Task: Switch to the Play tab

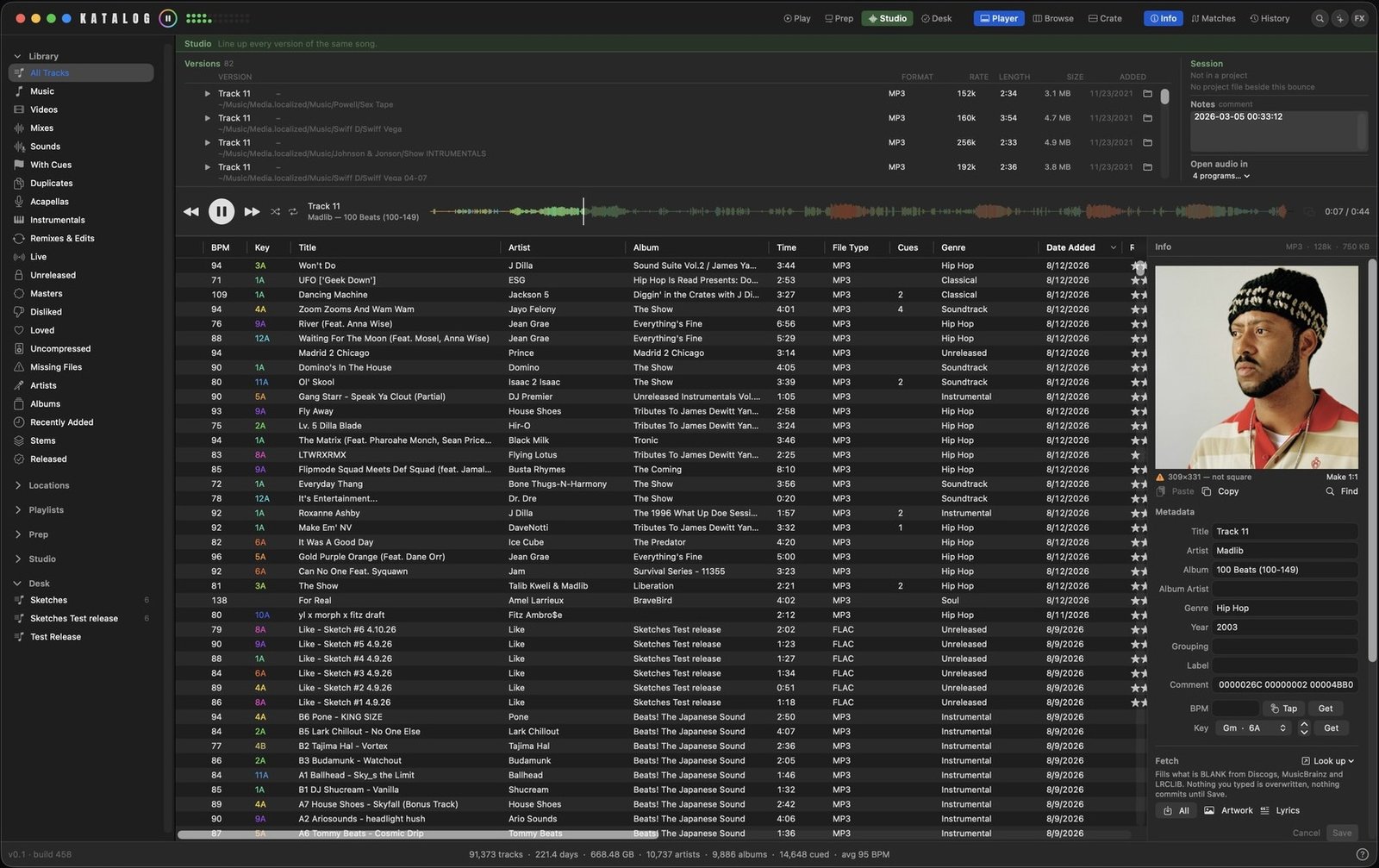Action: 796,18
